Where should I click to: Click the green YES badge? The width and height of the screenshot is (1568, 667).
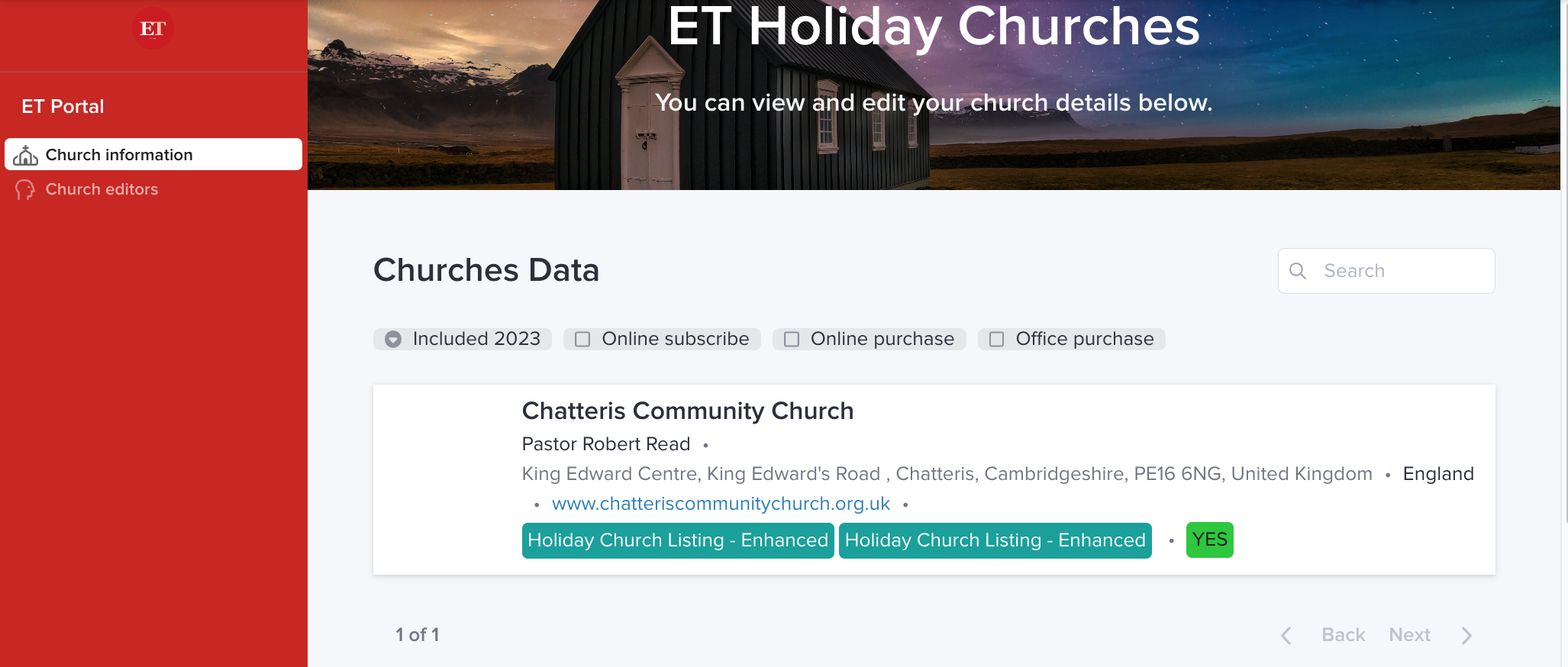coord(1209,540)
